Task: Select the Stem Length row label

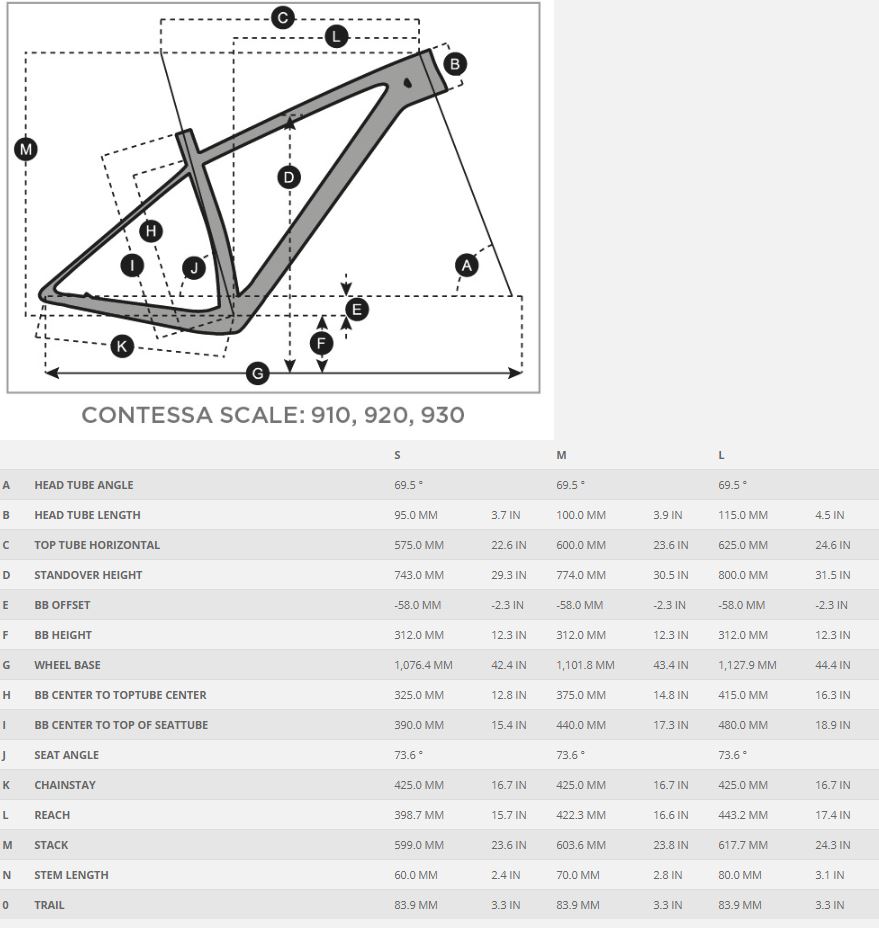Action: (x=71, y=875)
